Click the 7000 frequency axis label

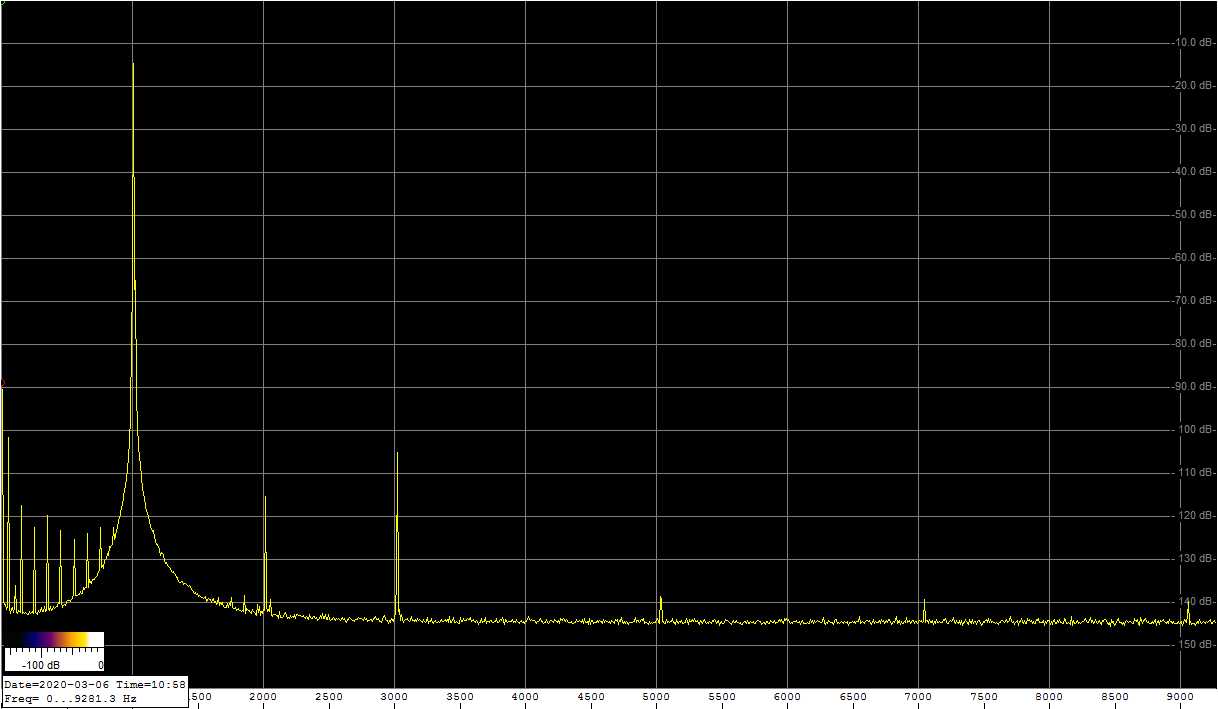tap(918, 697)
